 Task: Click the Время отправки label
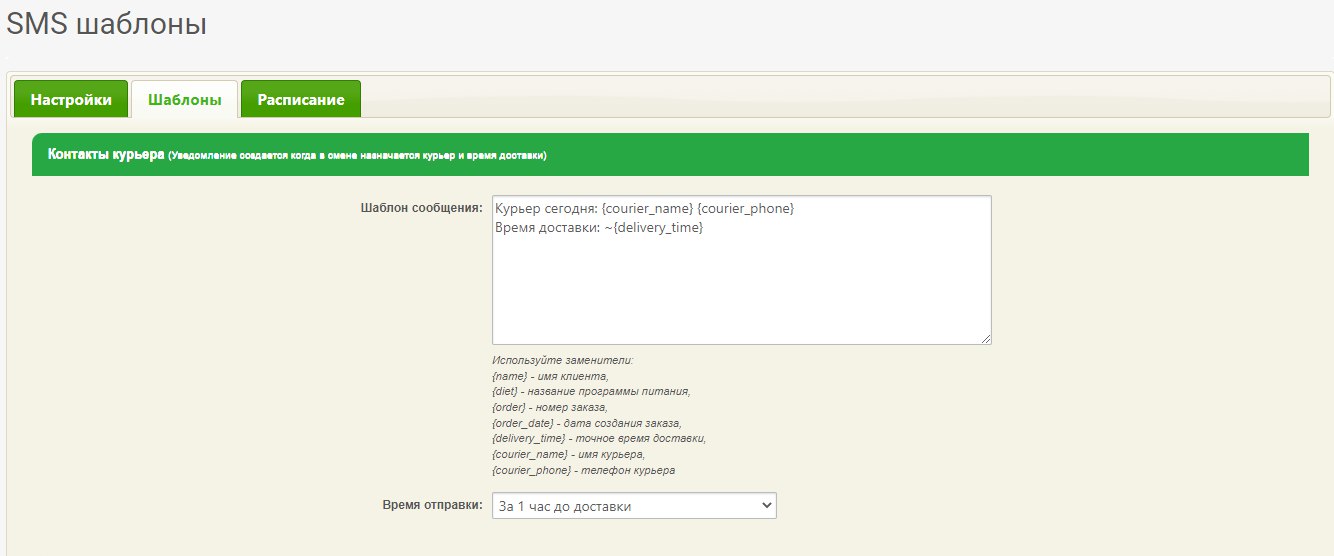432,505
